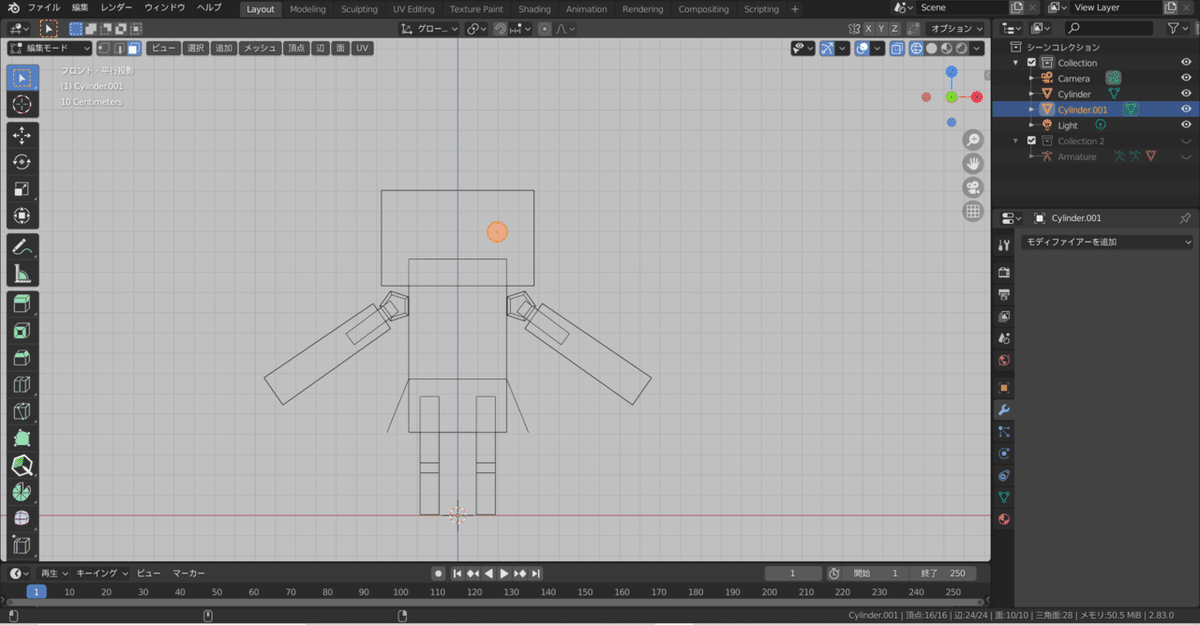The width and height of the screenshot is (1200, 625).
Task: Open the UV Editing workspace tab
Action: [x=413, y=9]
